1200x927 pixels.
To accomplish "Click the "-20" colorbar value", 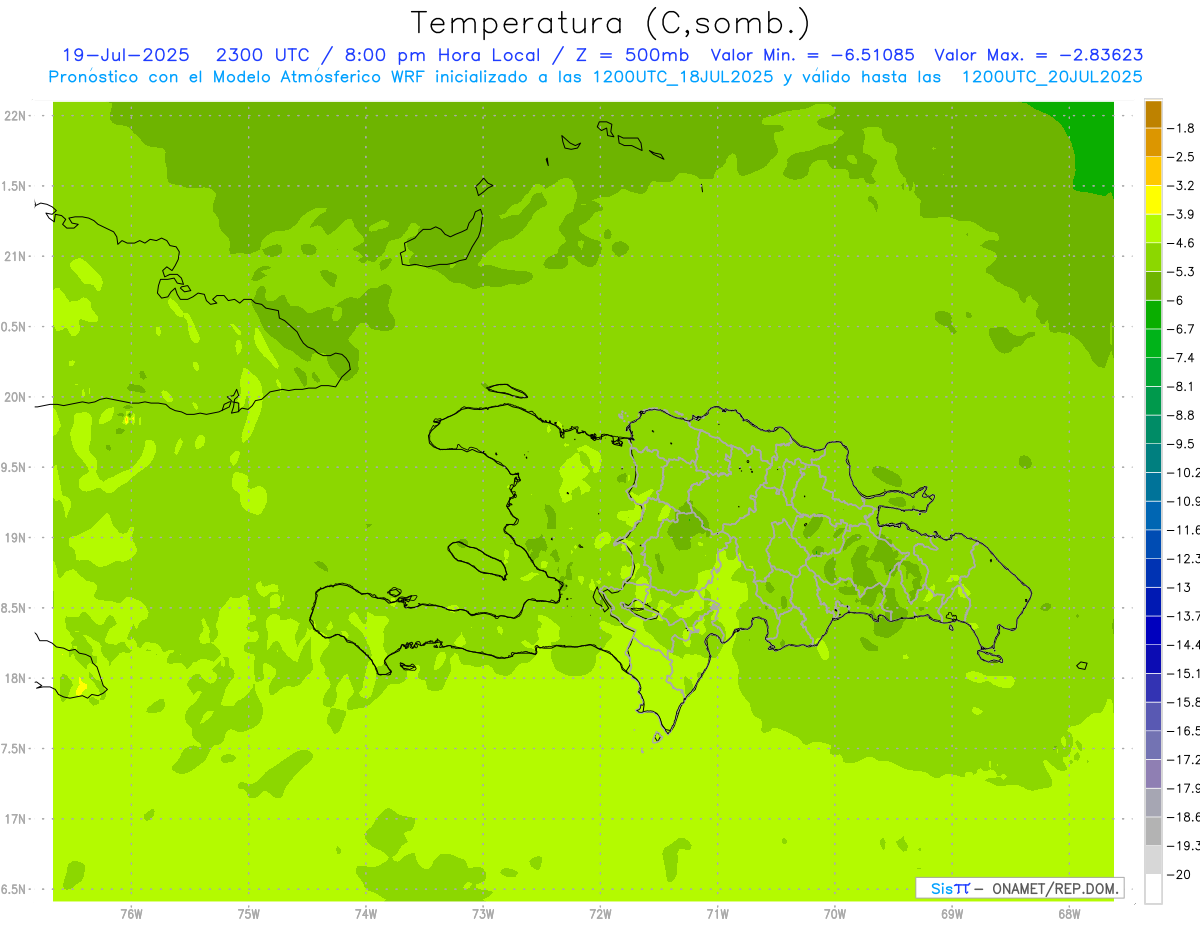I will coord(1180,874).
